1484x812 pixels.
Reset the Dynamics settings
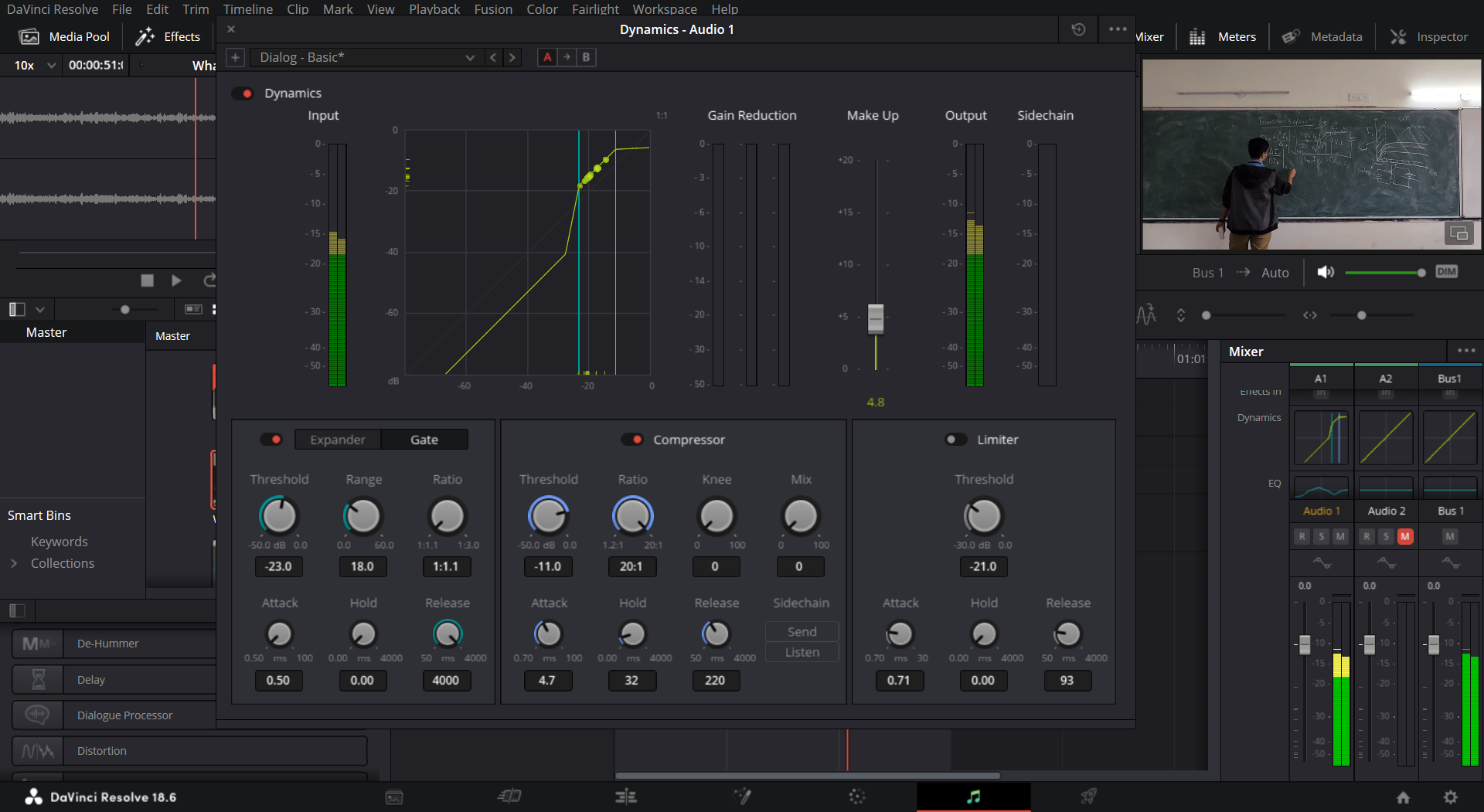click(x=1078, y=29)
